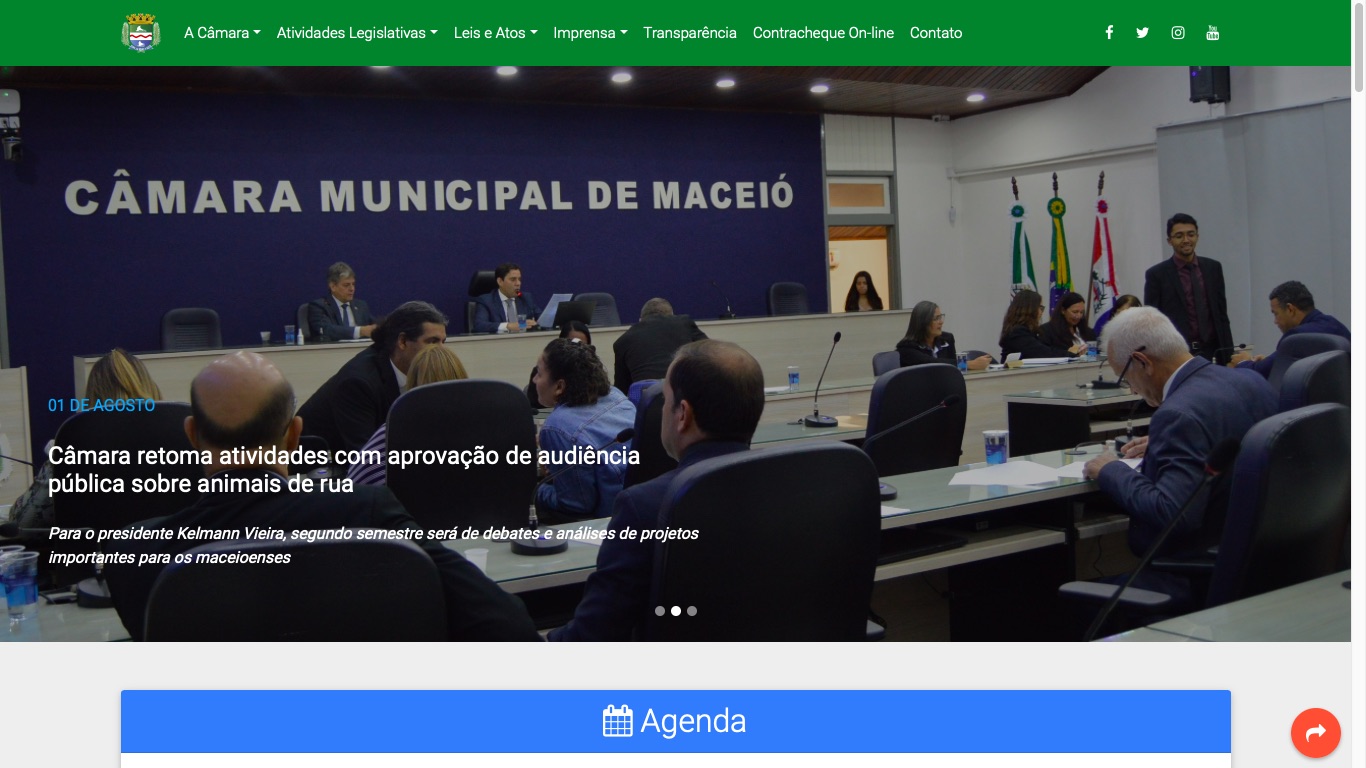Click the orange share arrow button
This screenshot has height=768, width=1366.
1316,733
